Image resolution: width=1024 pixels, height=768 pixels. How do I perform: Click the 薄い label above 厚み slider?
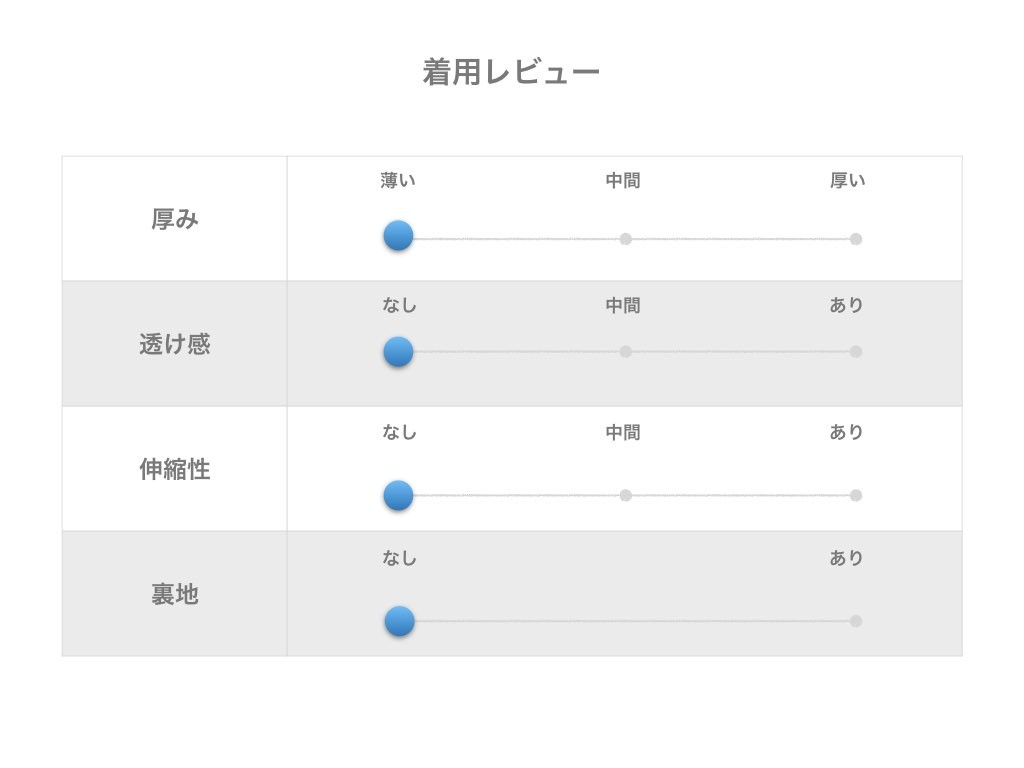click(398, 181)
